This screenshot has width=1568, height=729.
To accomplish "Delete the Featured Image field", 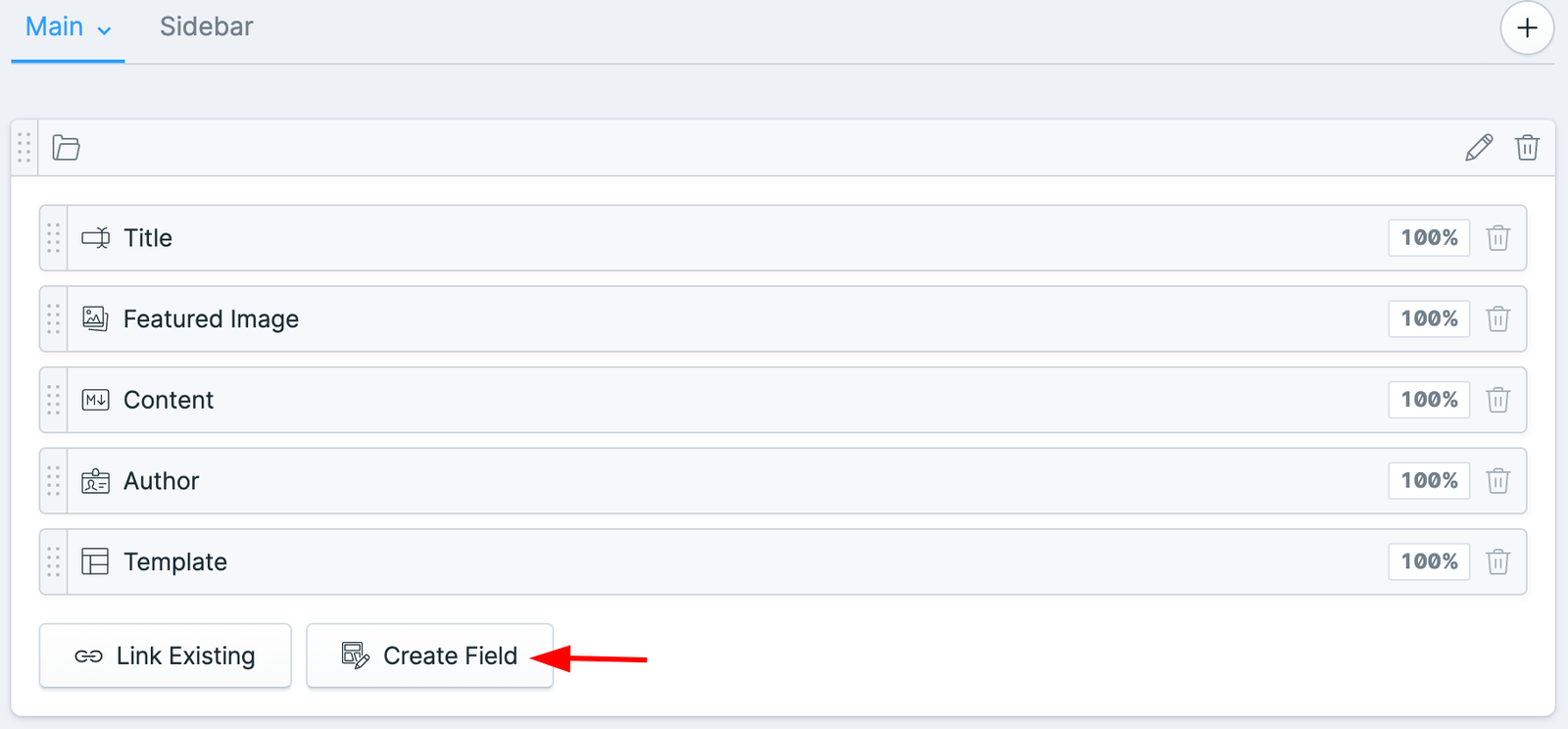I will pos(1497,319).
